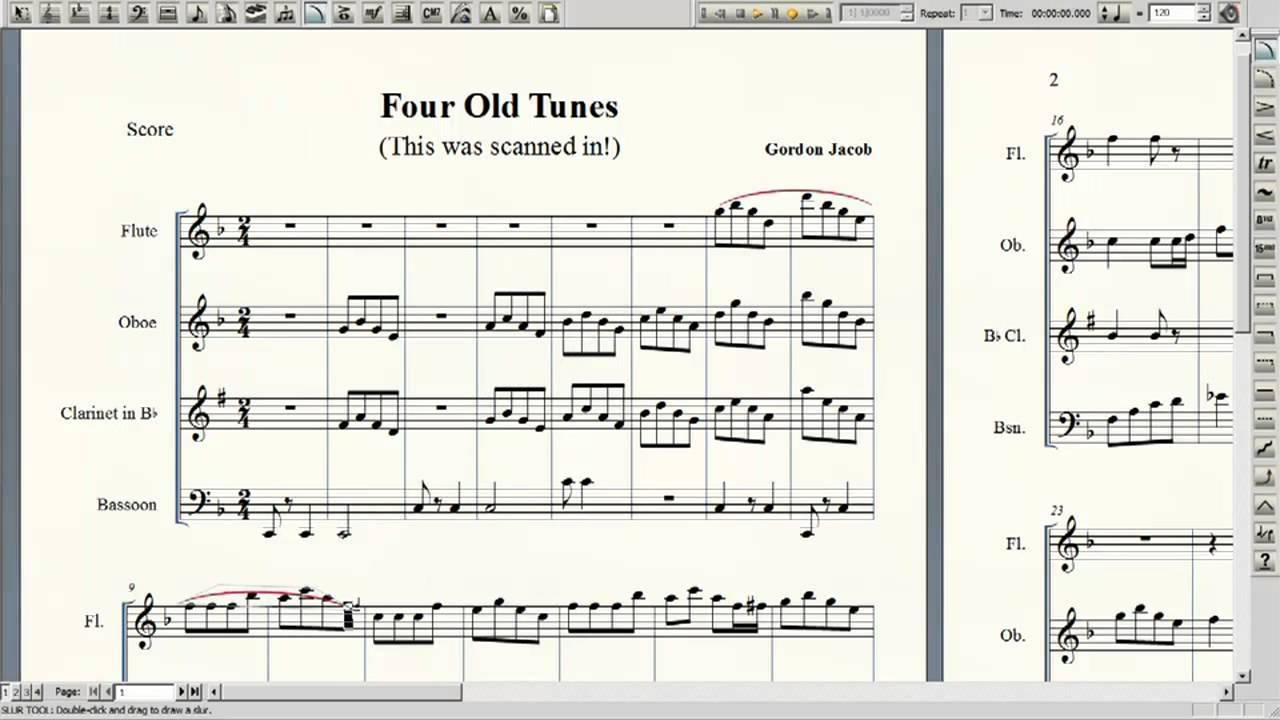Select the Text (A) tool

[x=490, y=13]
